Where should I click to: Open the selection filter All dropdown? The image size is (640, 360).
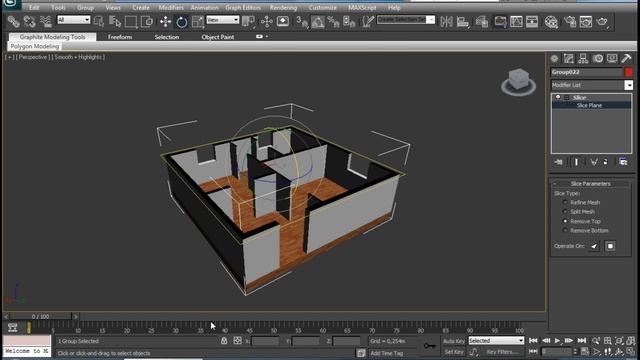tap(73, 20)
